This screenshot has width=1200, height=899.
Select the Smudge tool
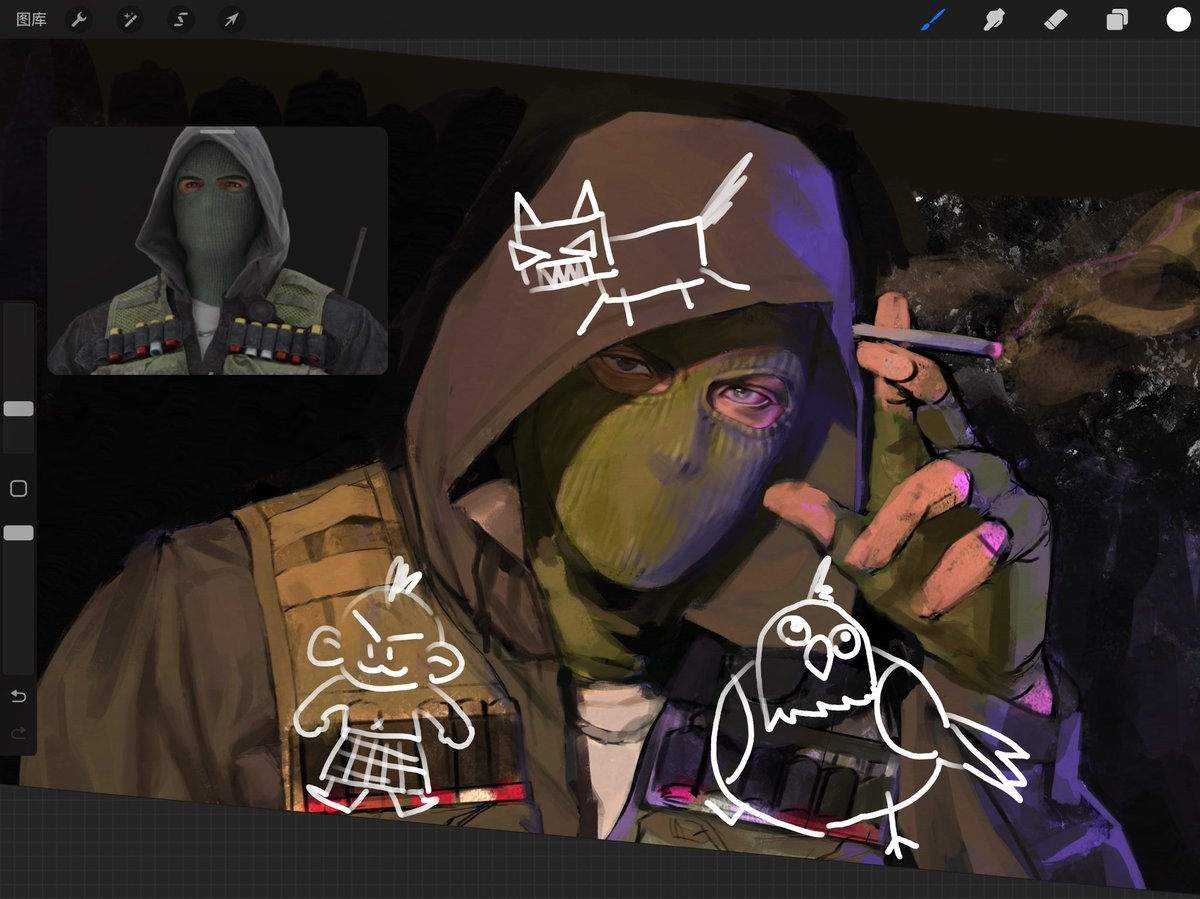[x=993, y=20]
